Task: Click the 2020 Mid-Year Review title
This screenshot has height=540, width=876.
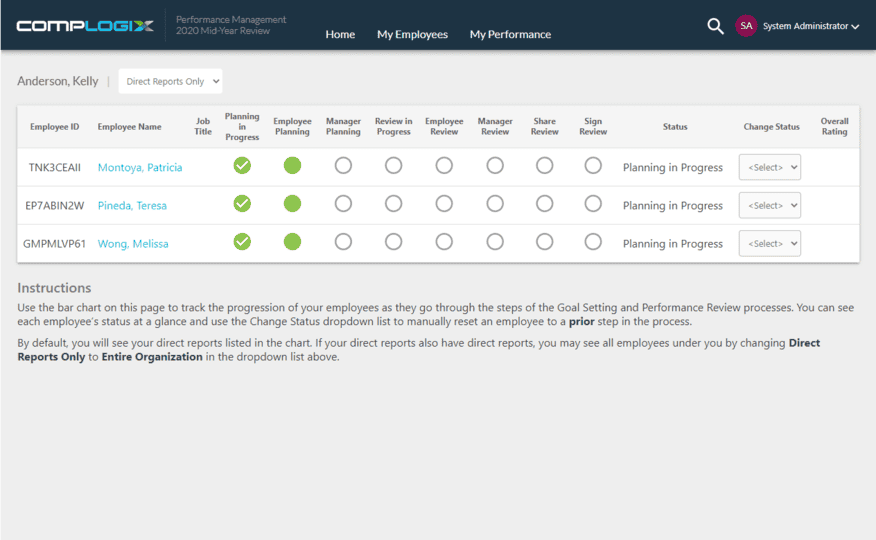Action: [223, 31]
